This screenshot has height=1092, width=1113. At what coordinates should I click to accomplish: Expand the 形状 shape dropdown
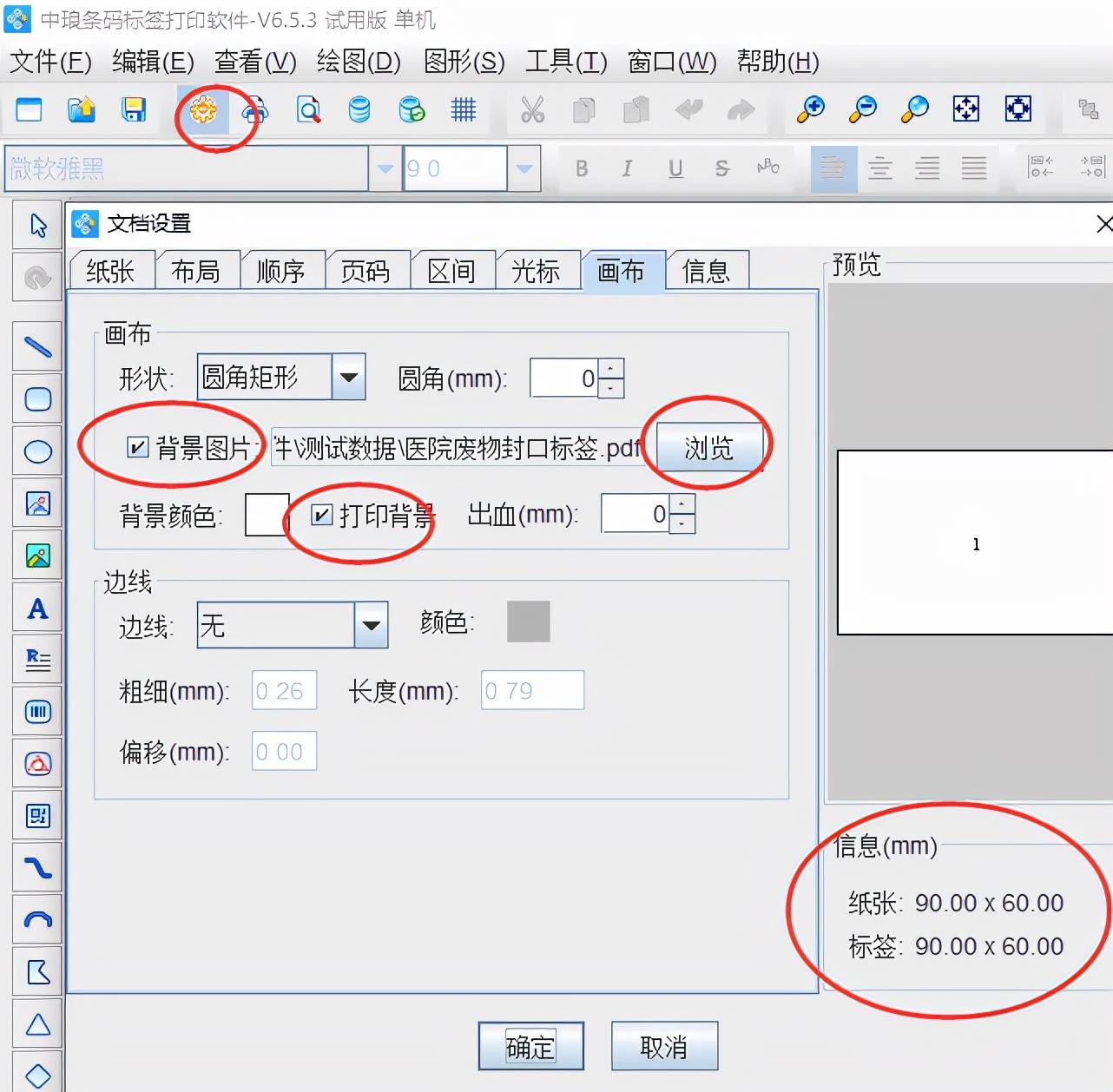tap(349, 377)
